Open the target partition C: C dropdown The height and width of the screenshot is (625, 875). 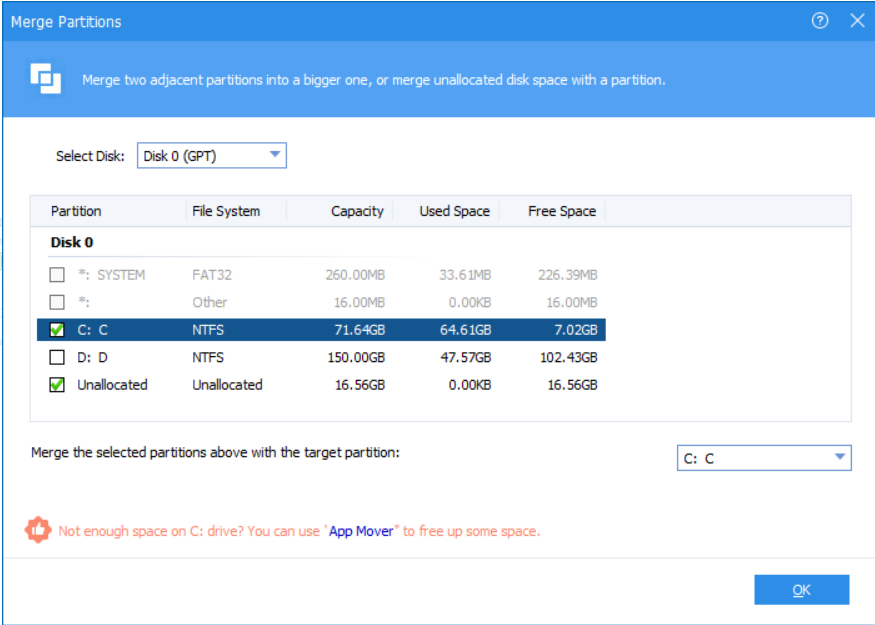[x=764, y=458]
